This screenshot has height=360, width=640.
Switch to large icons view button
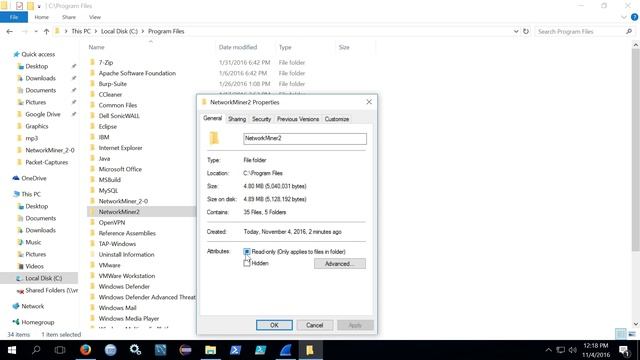click(632, 334)
